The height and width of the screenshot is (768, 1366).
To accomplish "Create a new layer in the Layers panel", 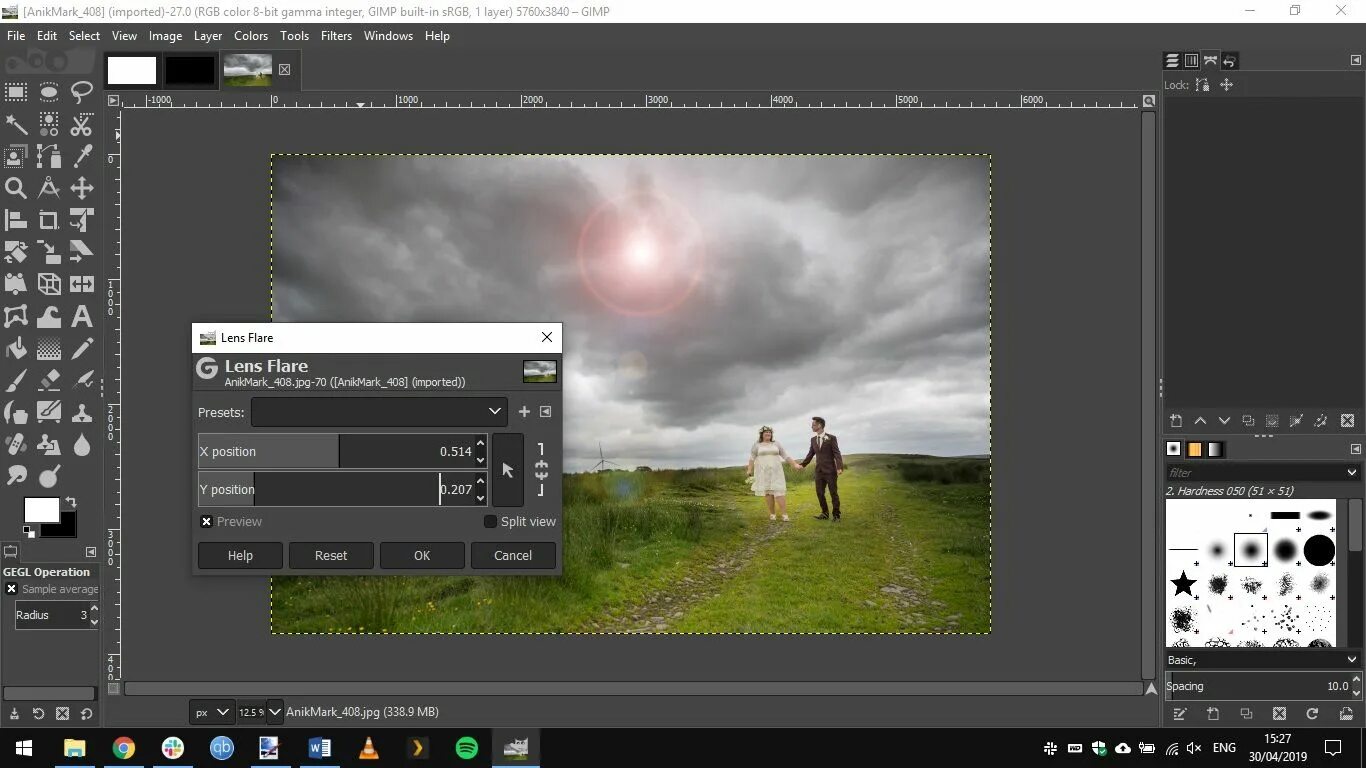I will [1176, 421].
